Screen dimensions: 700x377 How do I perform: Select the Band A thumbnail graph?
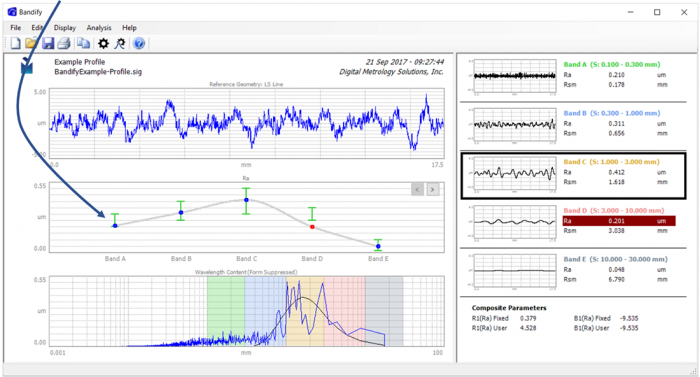[515, 76]
